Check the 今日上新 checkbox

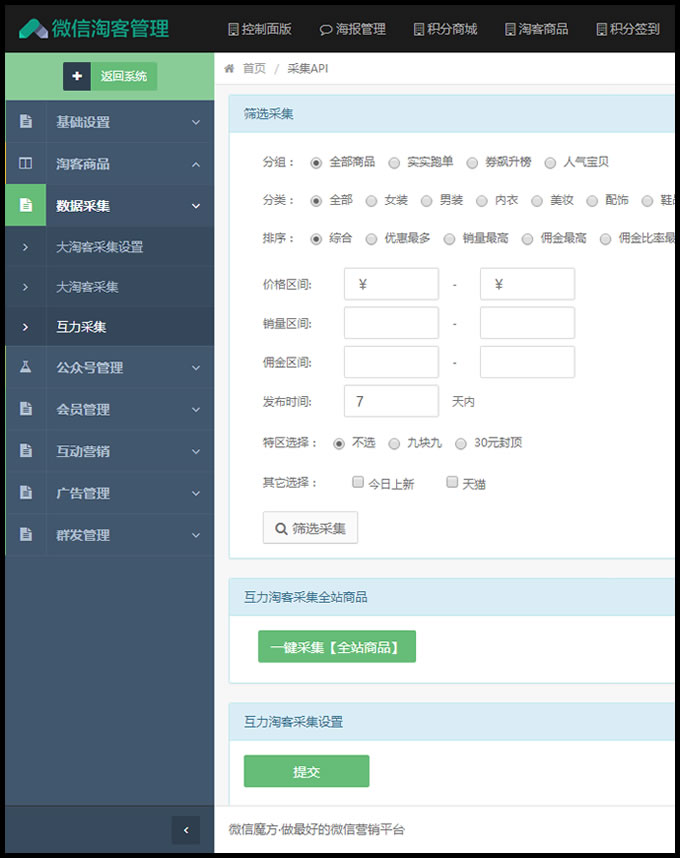click(358, 482)
